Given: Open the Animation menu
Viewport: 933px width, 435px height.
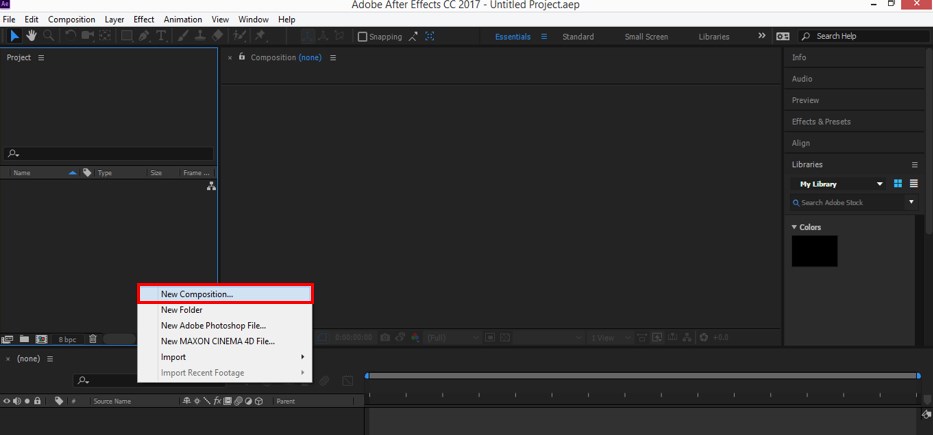Looking at the screenshot, I should point(183,20).
